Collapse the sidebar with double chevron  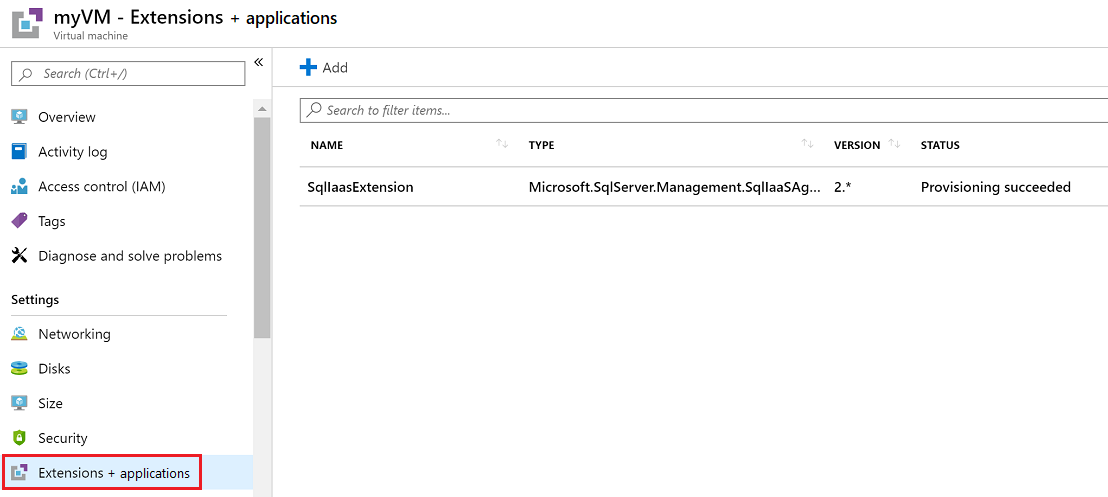pos(258,63)
